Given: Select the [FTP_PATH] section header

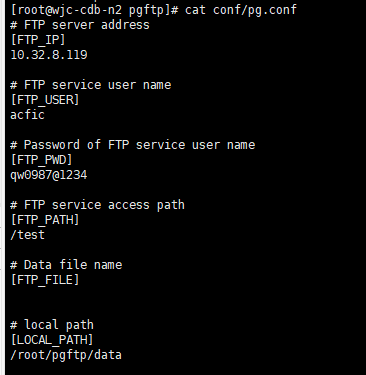Looking at the screenshot, I should tap(45, 220).
